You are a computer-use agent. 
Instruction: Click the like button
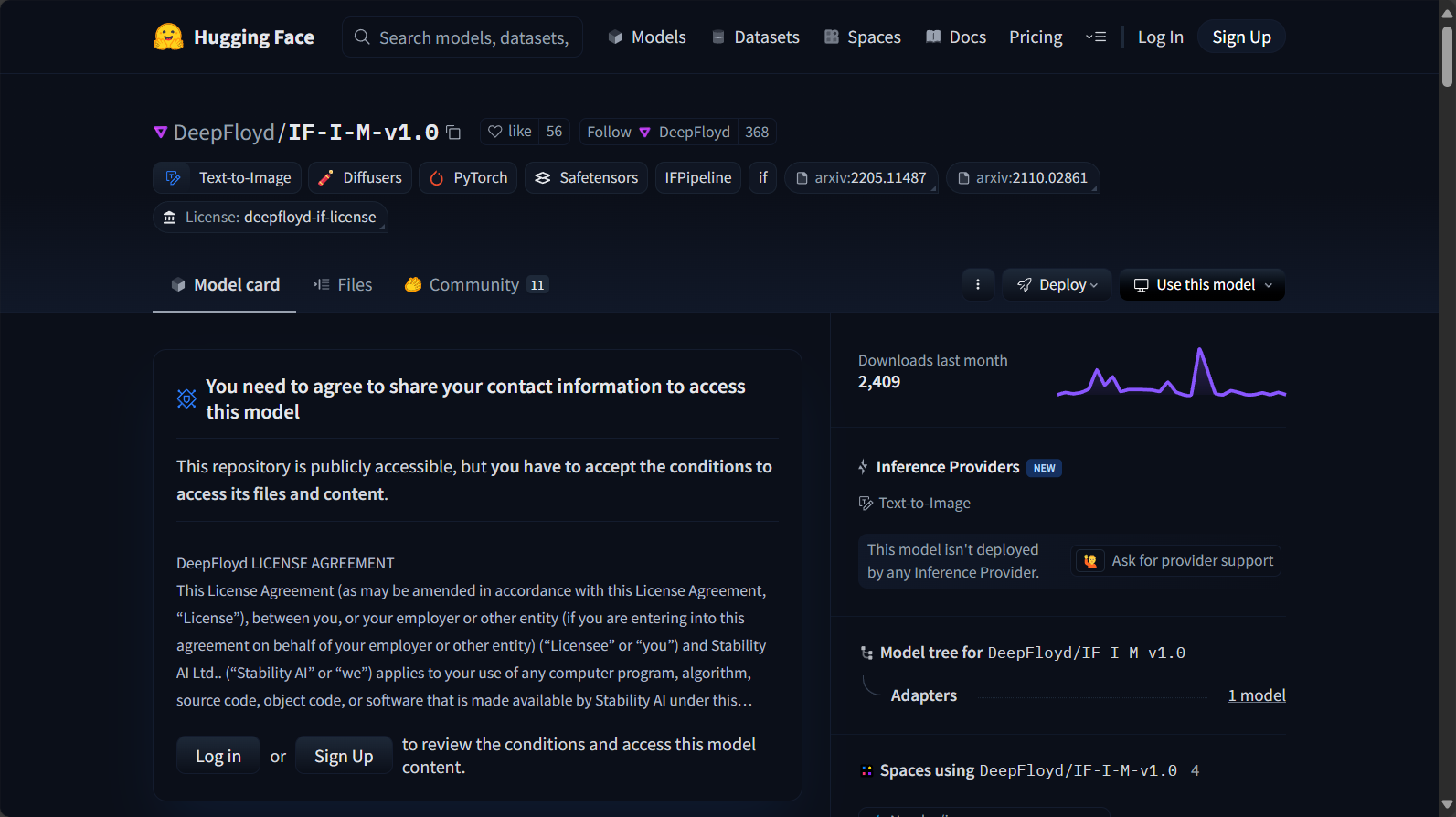(x=510, y=132)
